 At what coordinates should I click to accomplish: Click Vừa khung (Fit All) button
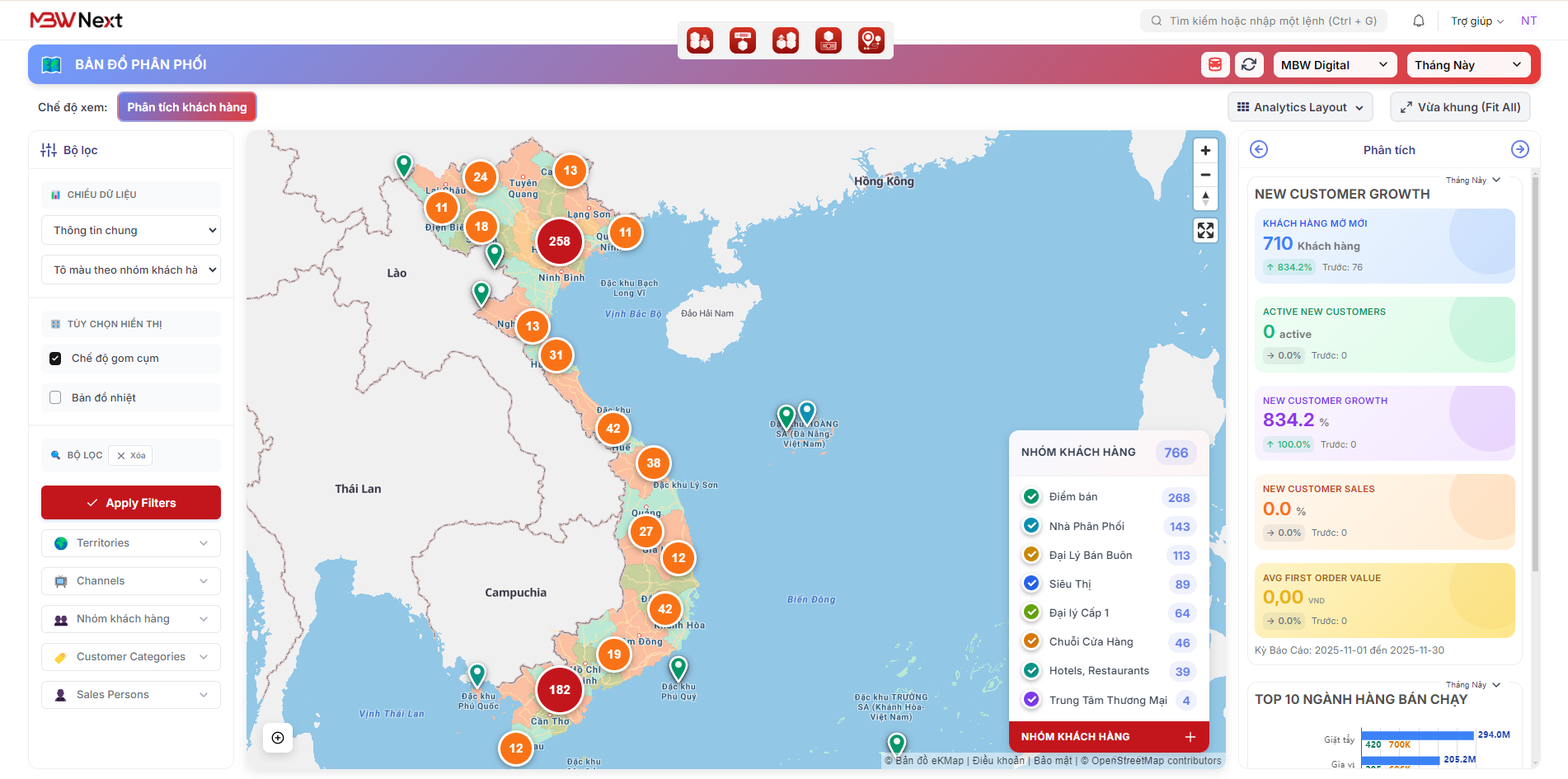click(1460, 107)
